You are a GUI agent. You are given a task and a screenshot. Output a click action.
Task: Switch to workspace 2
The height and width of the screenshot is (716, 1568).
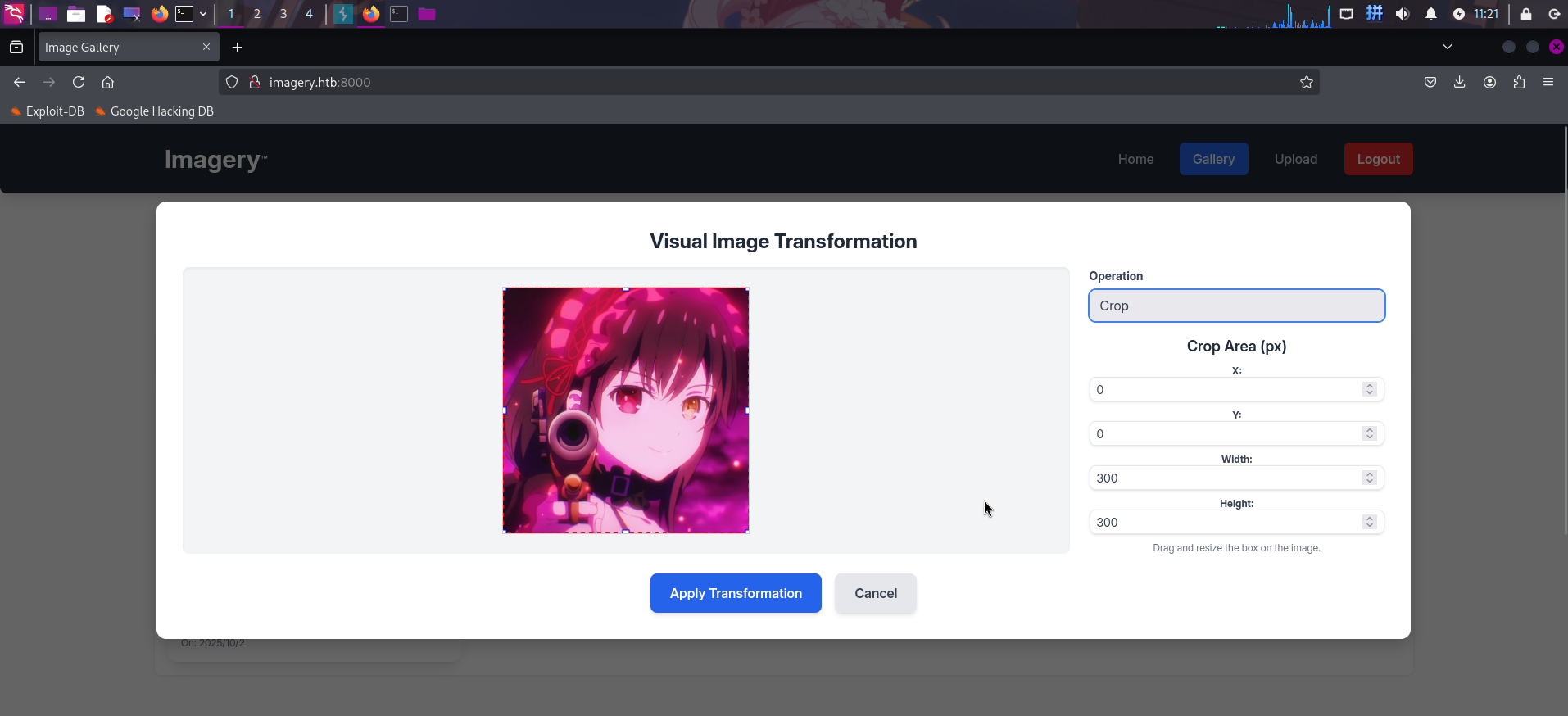point(257,14)
